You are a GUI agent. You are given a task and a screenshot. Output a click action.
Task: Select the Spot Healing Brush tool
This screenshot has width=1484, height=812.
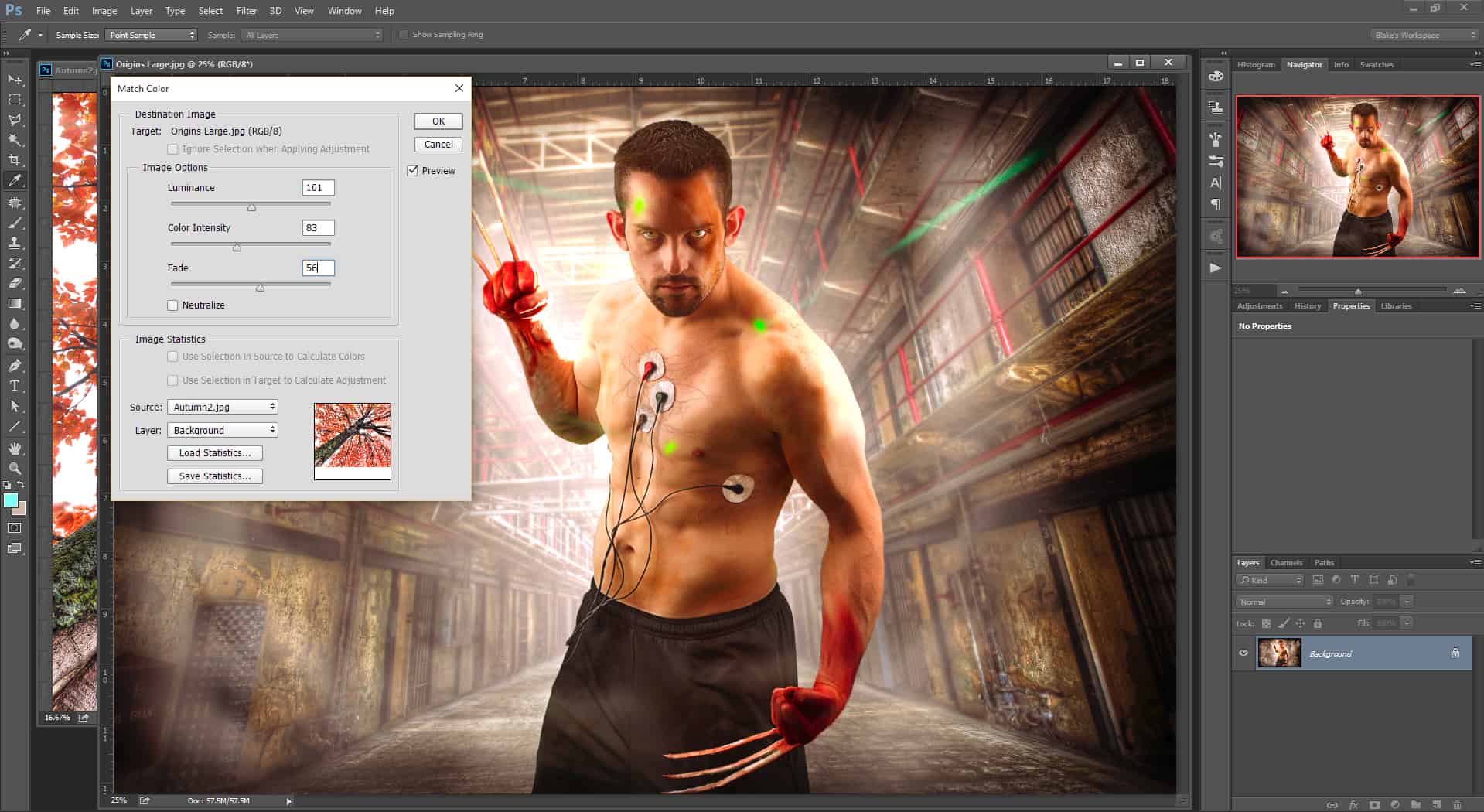15,203
